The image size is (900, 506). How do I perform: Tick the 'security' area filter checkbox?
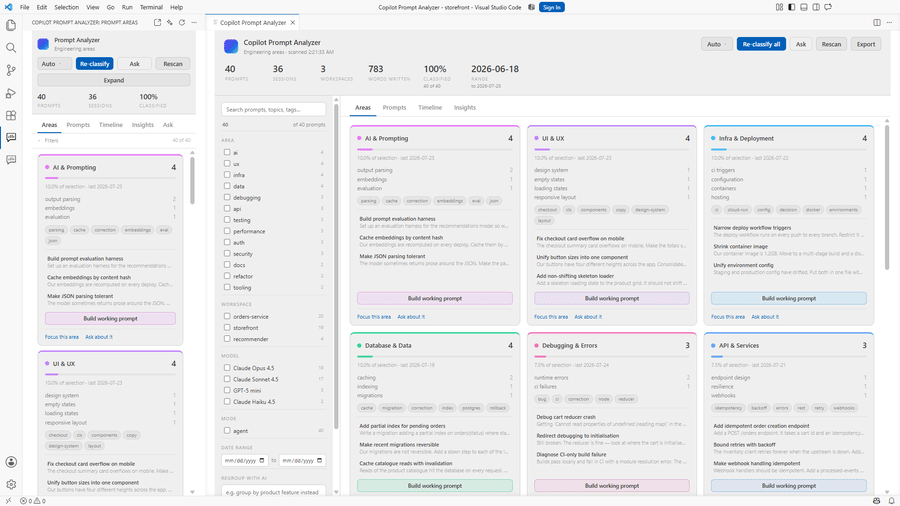[x=227, y=254]
